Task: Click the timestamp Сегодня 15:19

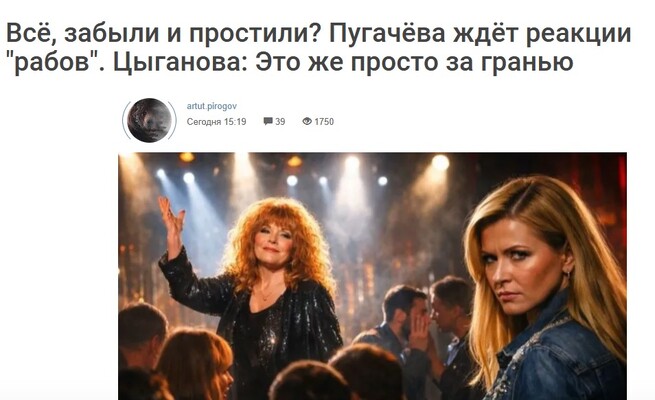Action: coord(216,122)
